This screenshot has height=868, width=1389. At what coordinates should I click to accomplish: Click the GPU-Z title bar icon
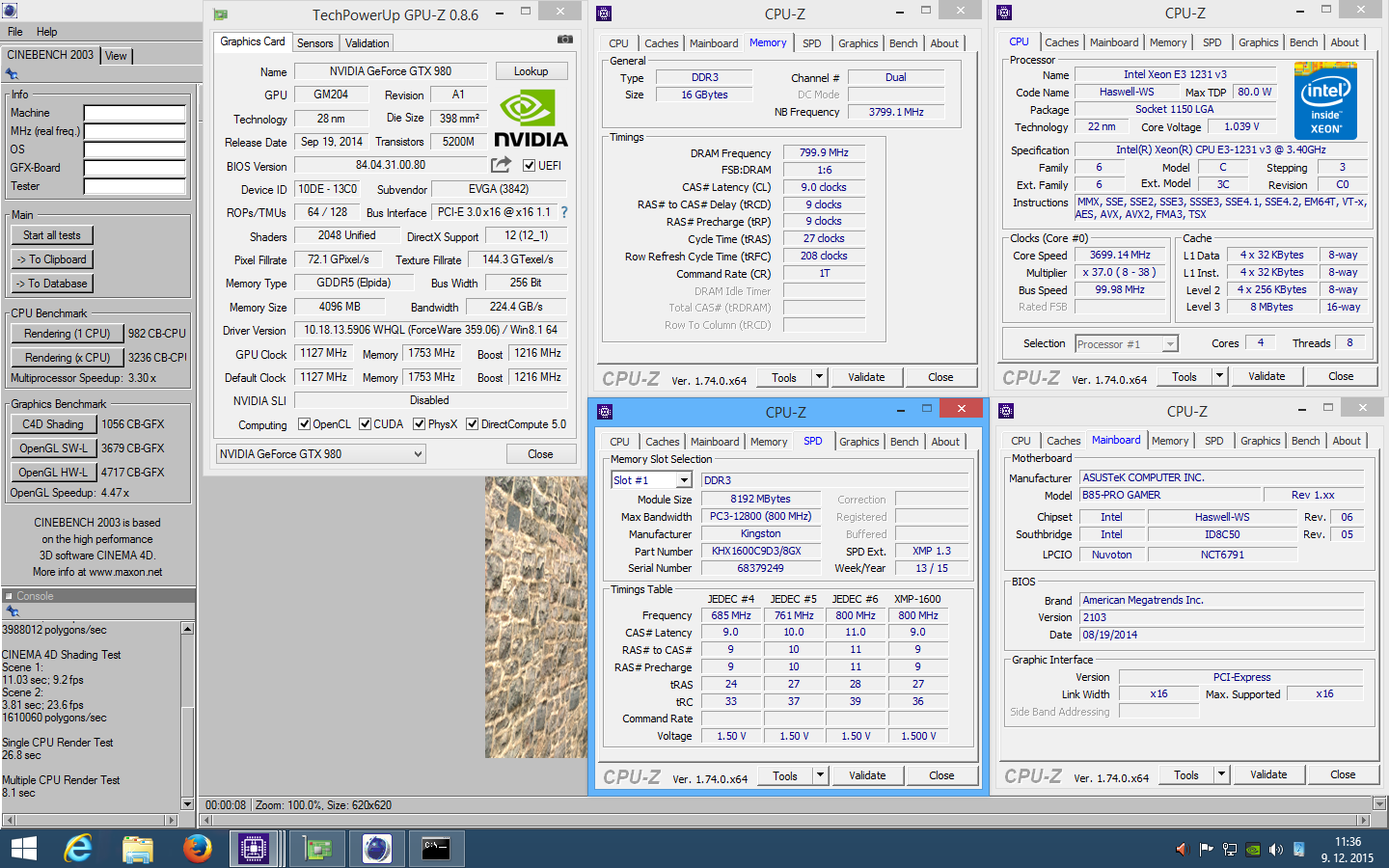[221, 14]
